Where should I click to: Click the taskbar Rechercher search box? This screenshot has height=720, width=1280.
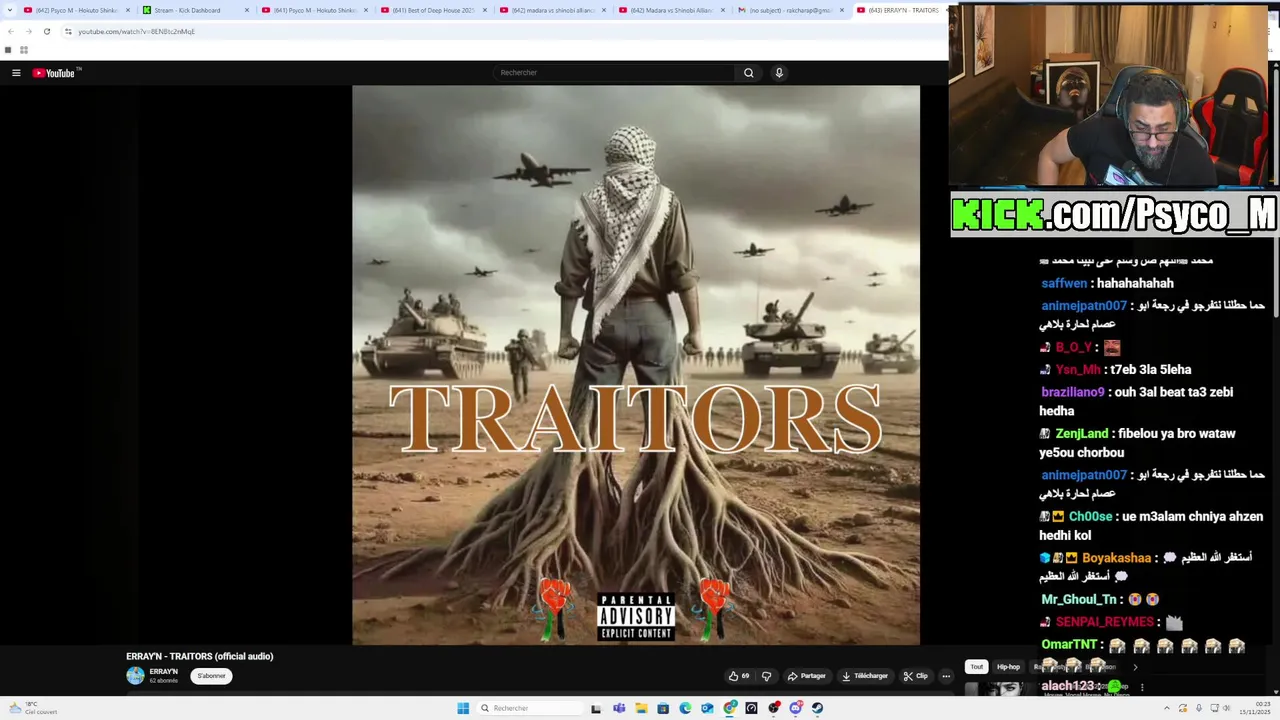(530, 708)
